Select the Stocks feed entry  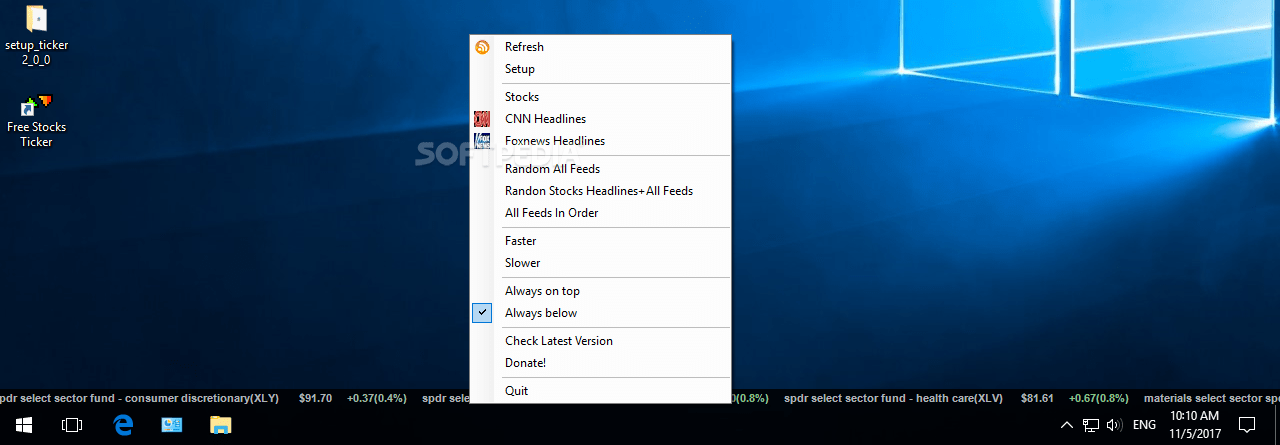pyautogui.click(x=600, y=97)
